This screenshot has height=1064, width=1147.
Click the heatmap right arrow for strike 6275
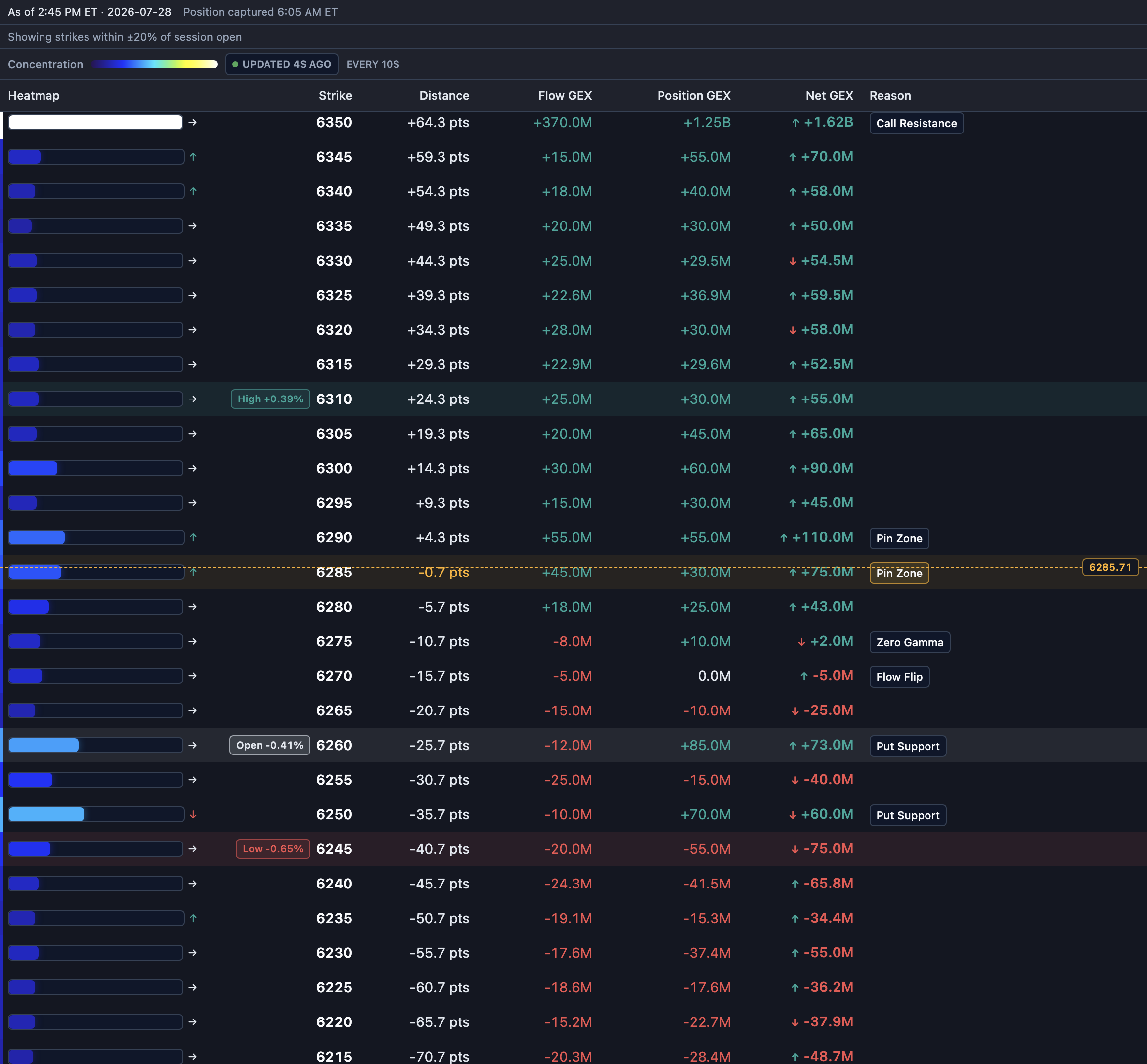[193, 641]
